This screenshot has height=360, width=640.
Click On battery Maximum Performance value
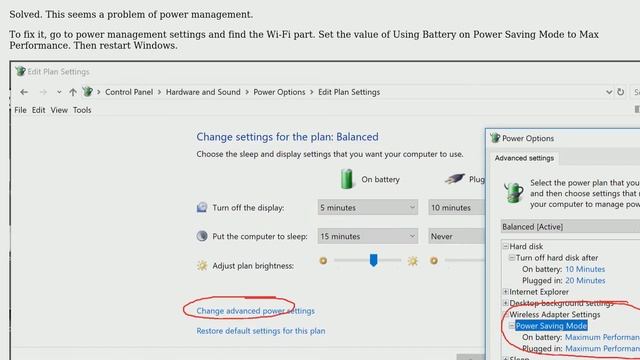tap(602, 337)
